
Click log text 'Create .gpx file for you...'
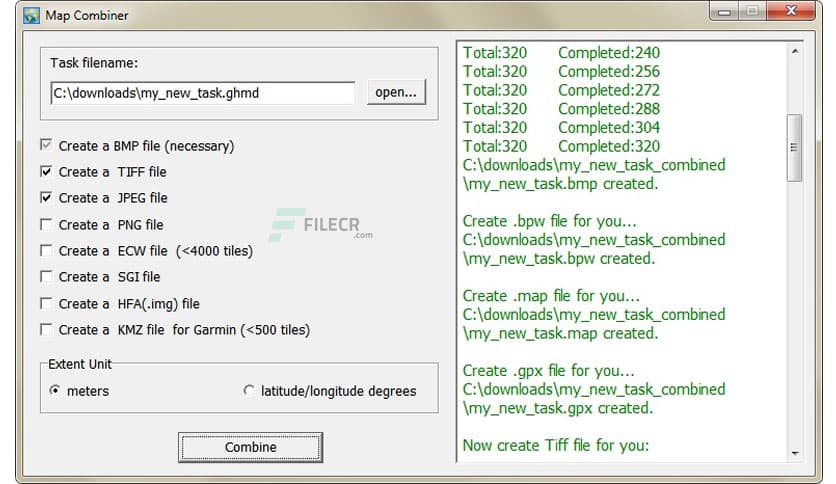point(548,370)
